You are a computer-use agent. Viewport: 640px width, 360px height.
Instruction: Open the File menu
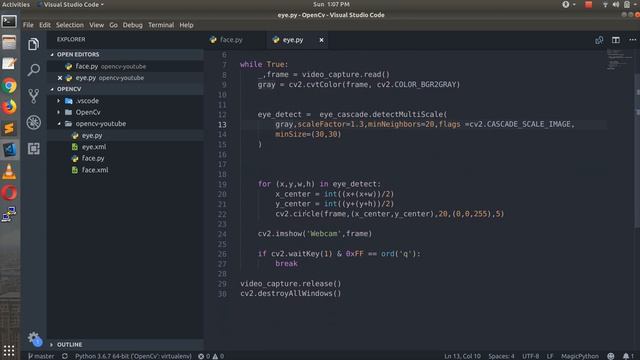pos(28,25)
